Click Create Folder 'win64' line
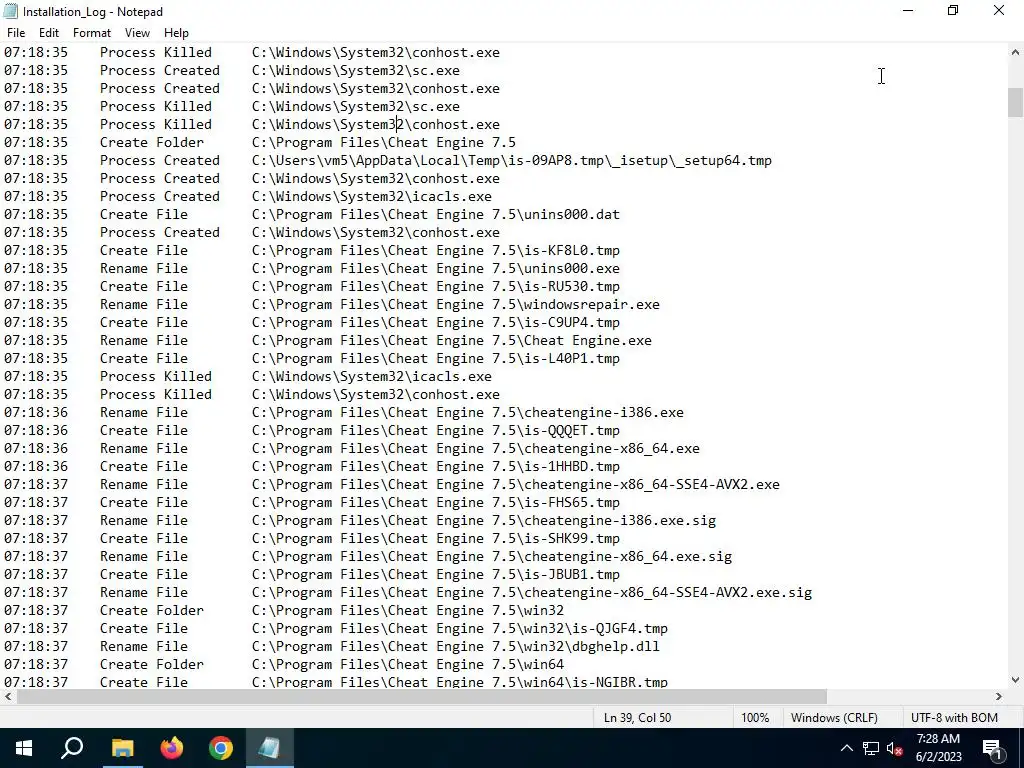 (284, 665)
